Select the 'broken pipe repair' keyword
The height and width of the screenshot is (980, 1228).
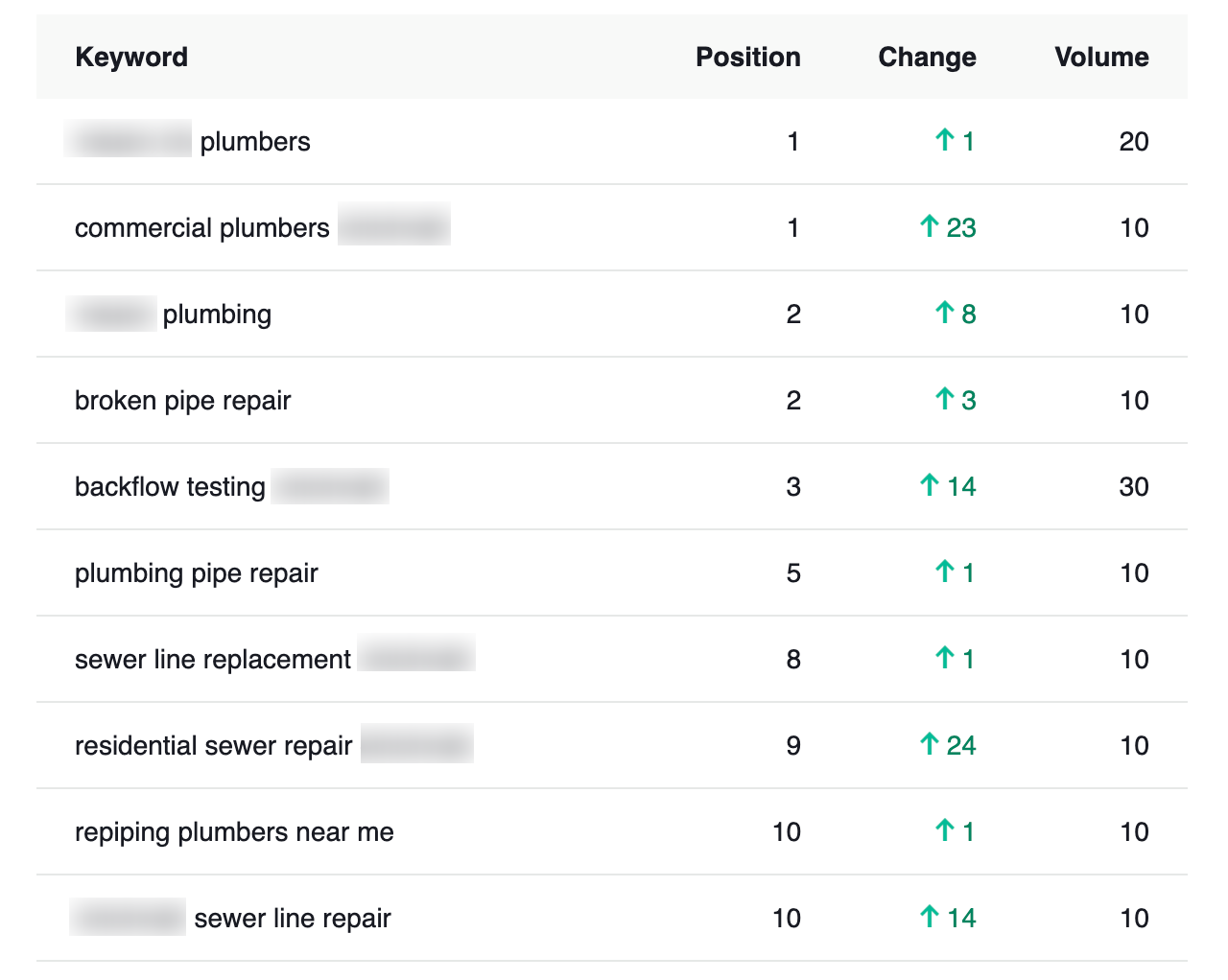pos(182,401)
